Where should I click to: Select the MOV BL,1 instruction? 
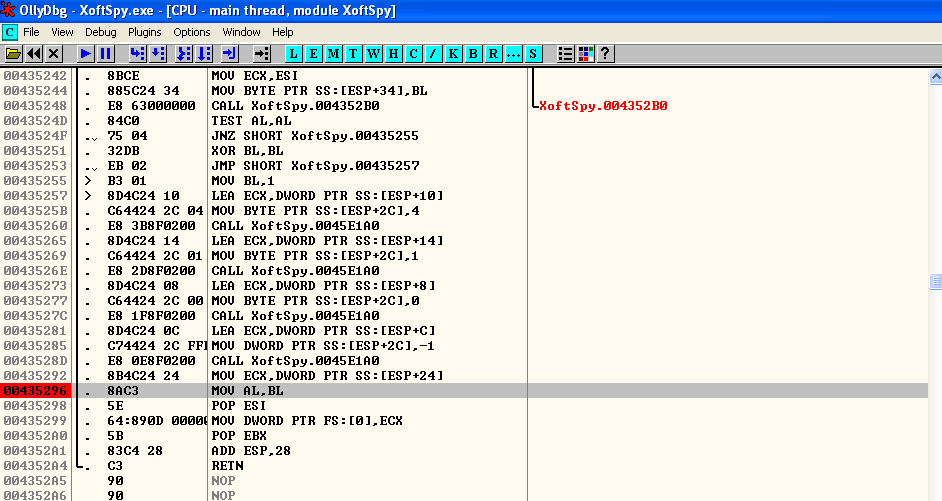243,181
